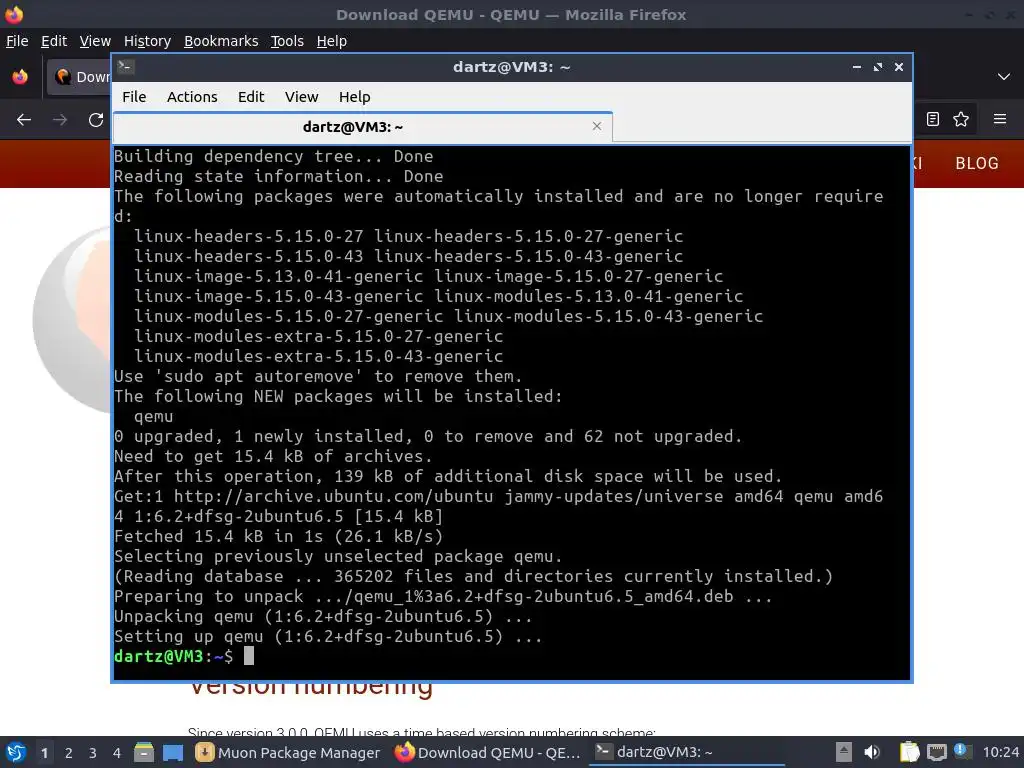Select the dartz@VM3 terminal tab
Viewport: 1024px width, 768px height.
pos(362,127)
